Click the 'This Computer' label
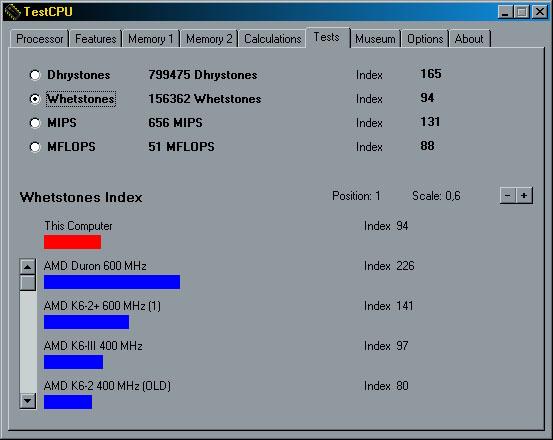Image resolution: width=553 pixels, height=440 pixels. pyautogui.click(x=78, y=226)
